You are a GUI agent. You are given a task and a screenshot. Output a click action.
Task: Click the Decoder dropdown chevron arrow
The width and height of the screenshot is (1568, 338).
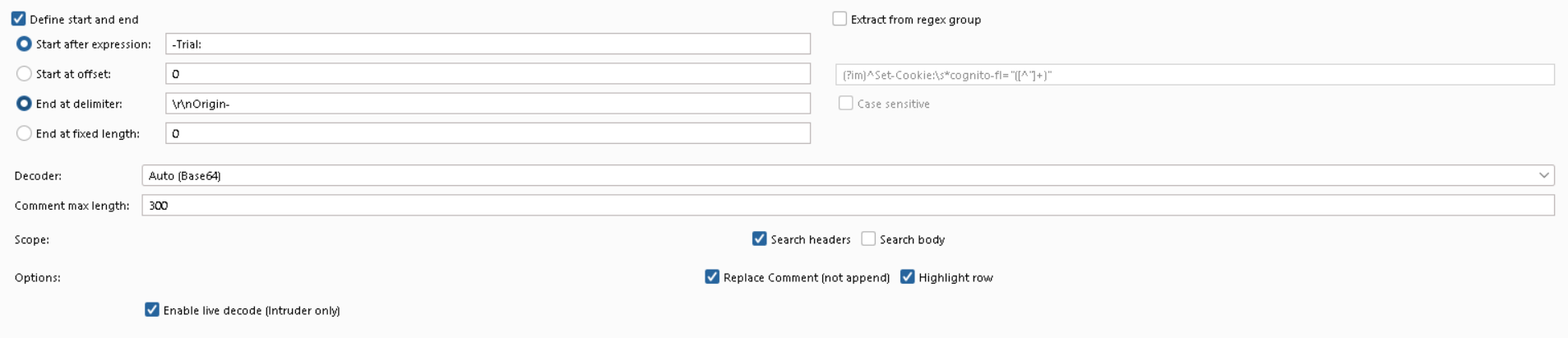click(1543, 176)
